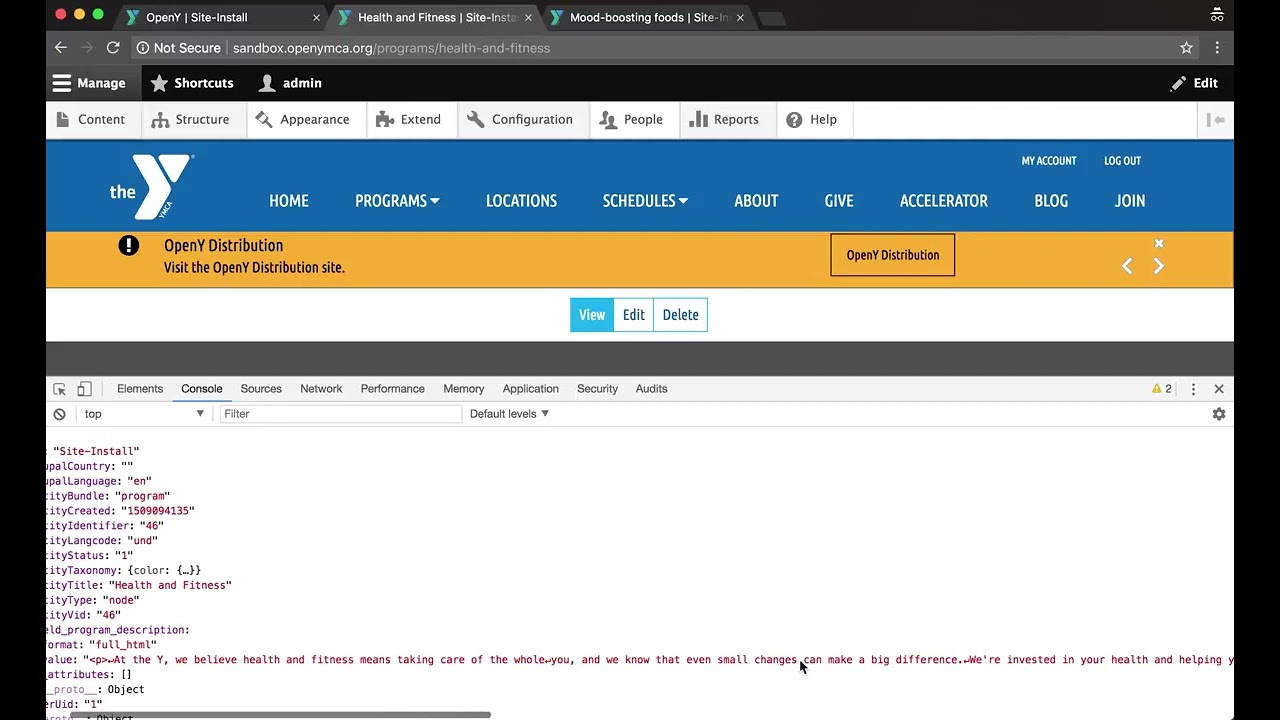This screenshot has width=1280, height=720.
Task: Select the Delete tab
Action: pyautogui.click(x=681, y=314)
